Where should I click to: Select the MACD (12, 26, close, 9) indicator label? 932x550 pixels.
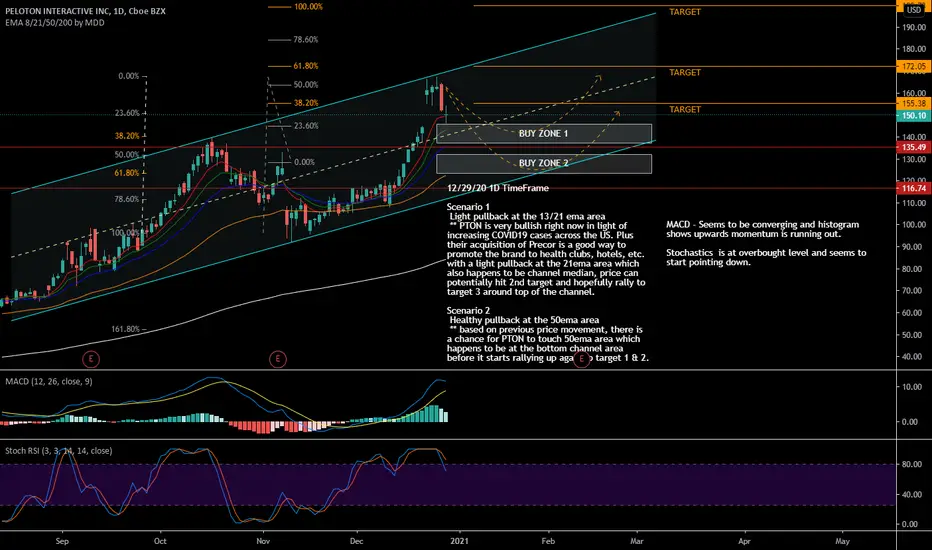click(x=49, y=381)
